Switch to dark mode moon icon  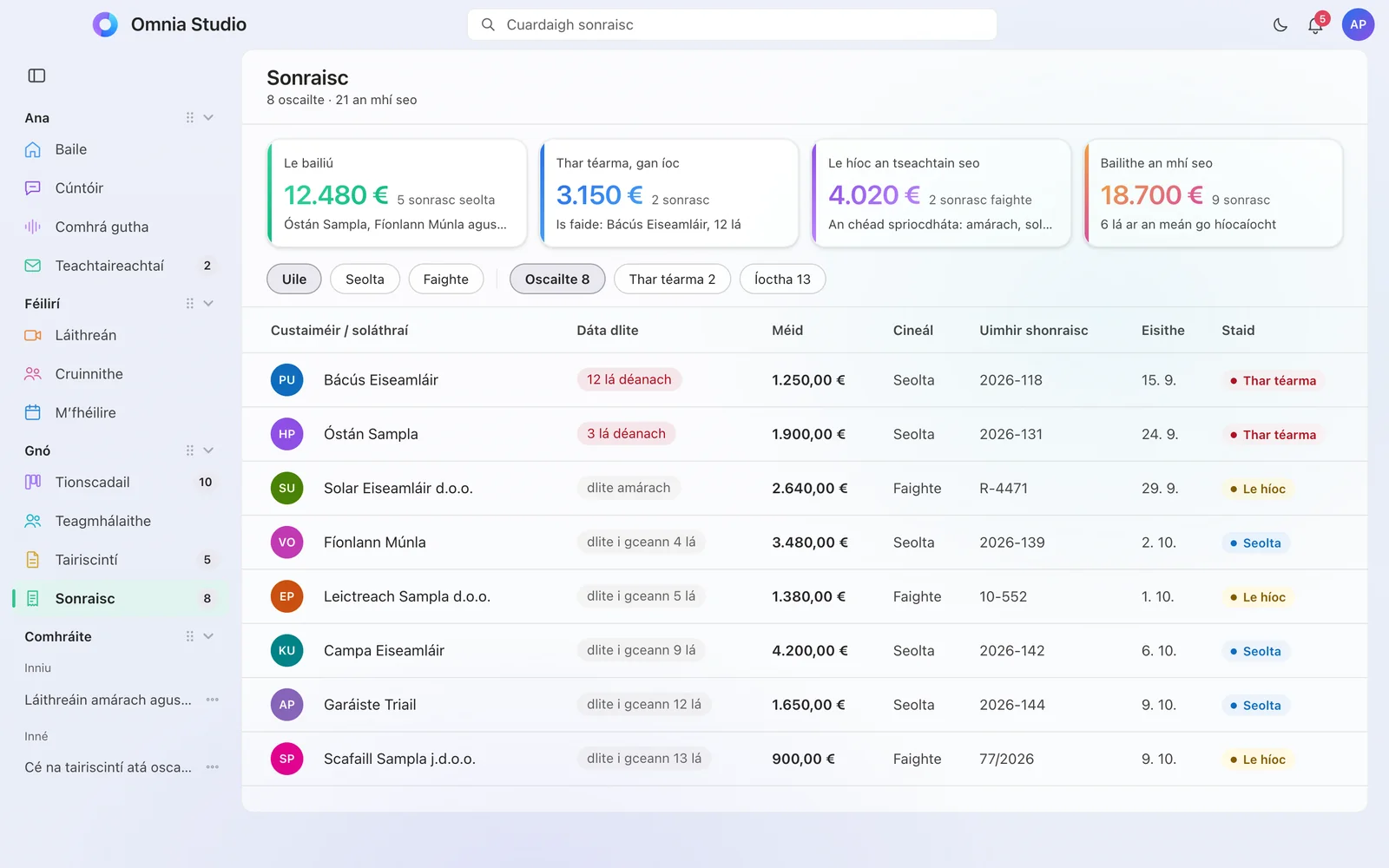point(1280,25)
